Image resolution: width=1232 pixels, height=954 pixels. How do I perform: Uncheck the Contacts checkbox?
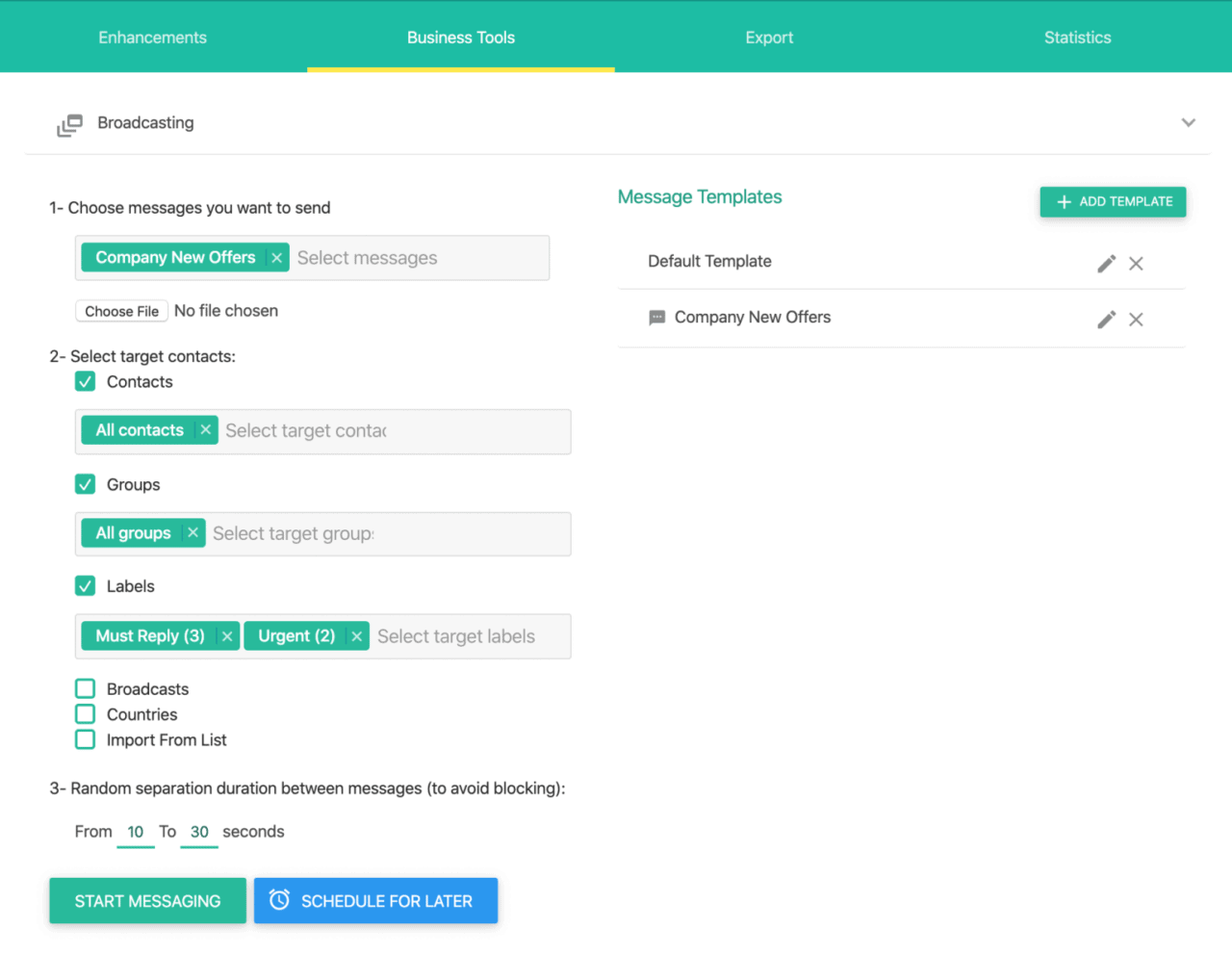(86, 381)
